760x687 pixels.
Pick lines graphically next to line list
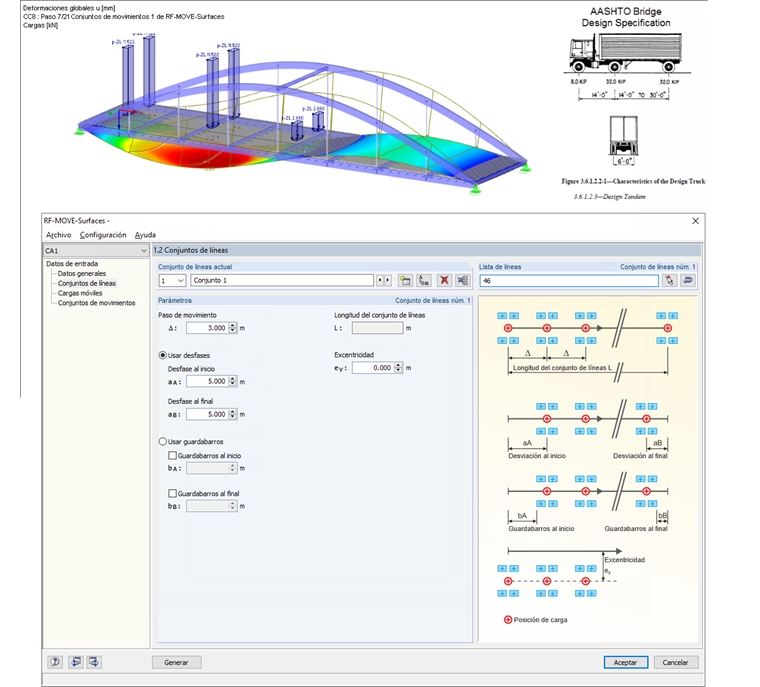[x=669, y=280]
